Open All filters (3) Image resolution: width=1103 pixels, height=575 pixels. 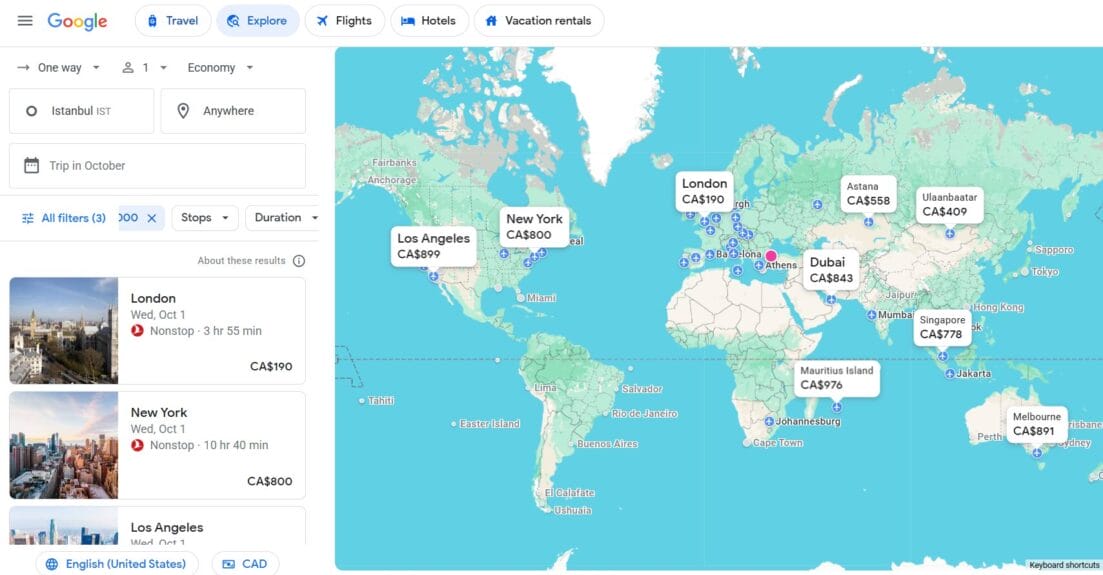click(x=64, y=218)
